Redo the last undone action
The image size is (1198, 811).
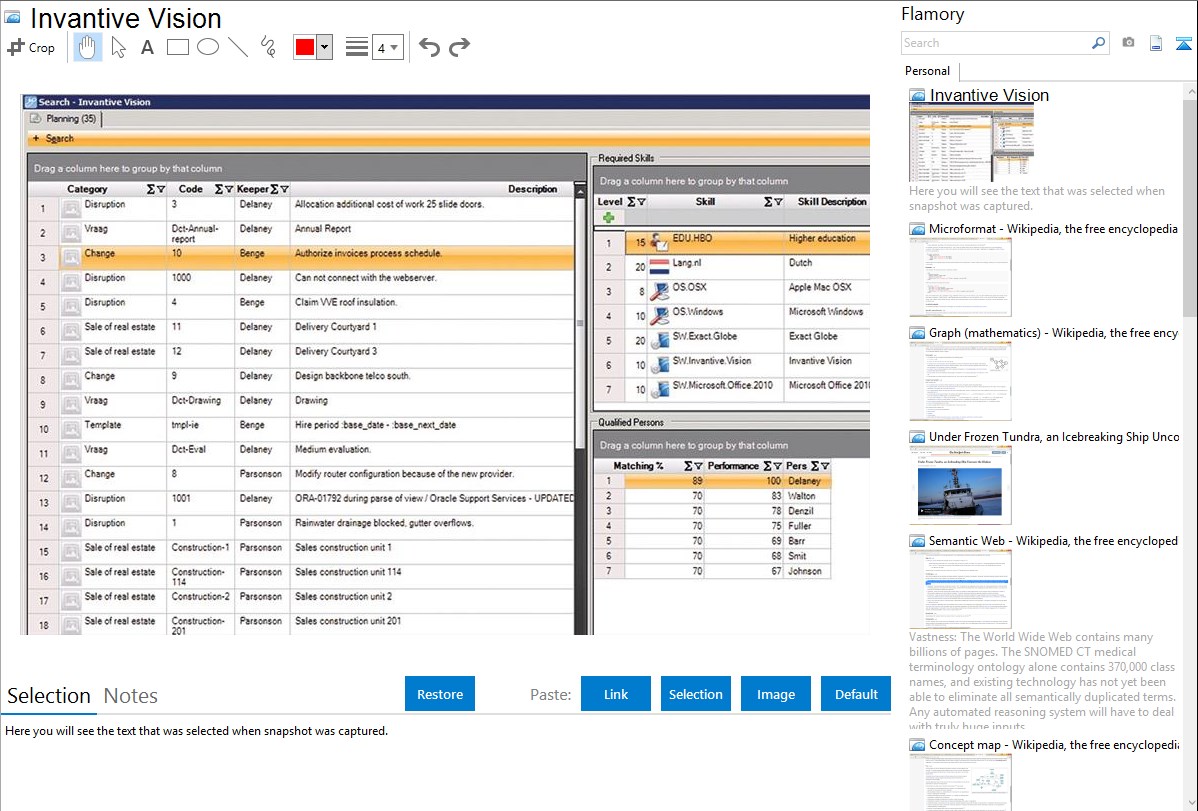click(459, 47)
